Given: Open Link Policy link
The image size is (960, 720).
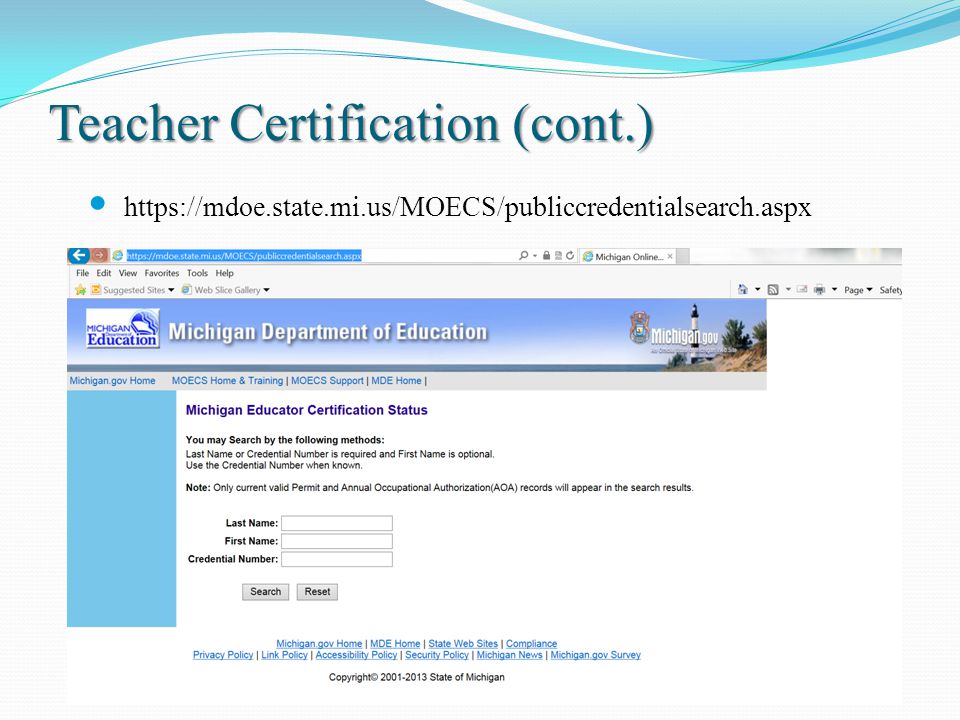Looking at the screenshot, I should coord(284,655).
